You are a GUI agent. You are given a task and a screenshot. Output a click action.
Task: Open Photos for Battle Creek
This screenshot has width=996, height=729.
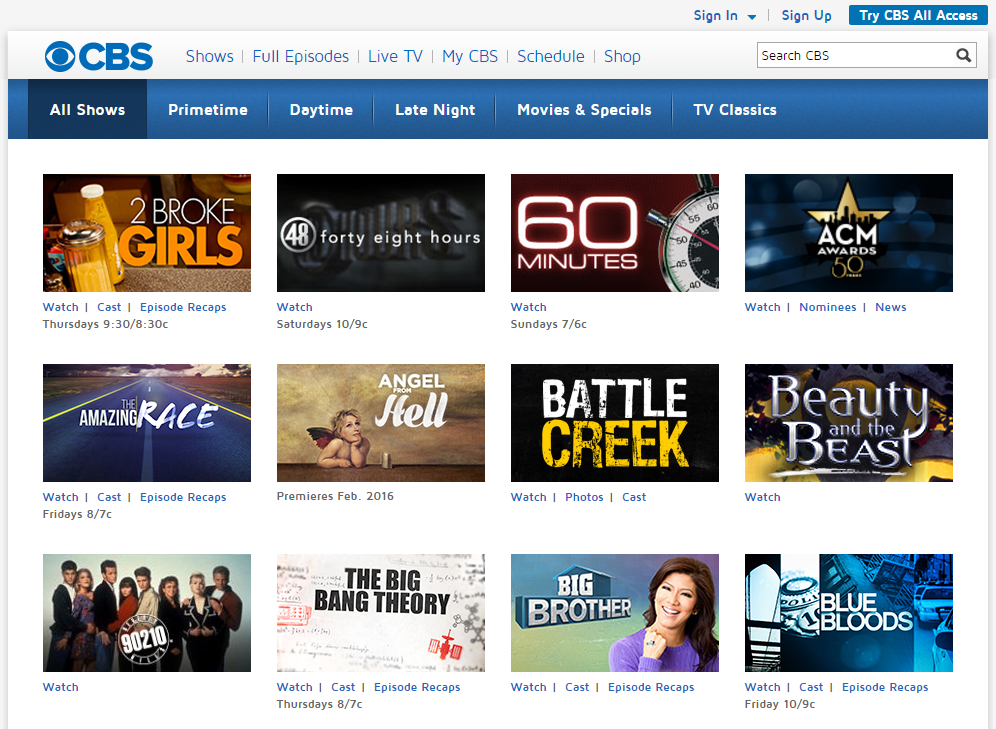point(584,497)
